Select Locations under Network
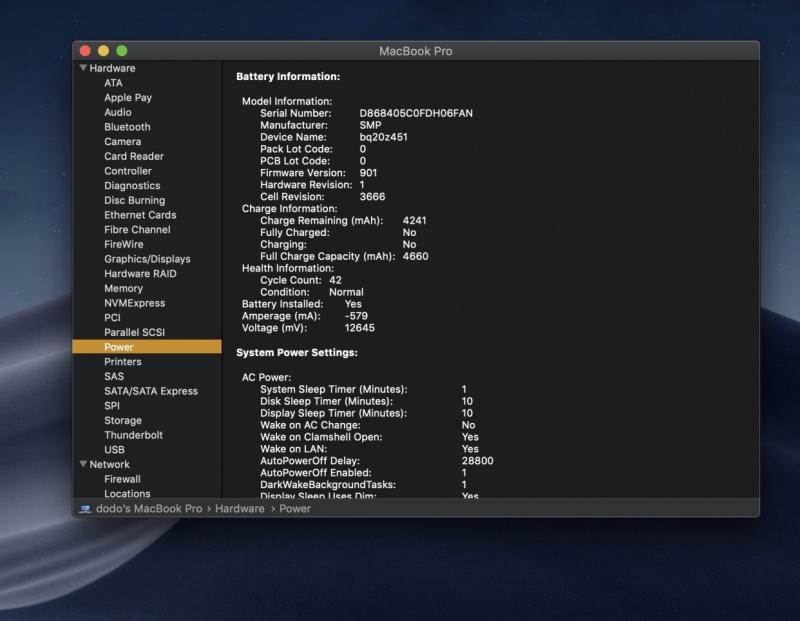This screenshot has width=800, height=621. pyautogui.click(x=127, y=493)
